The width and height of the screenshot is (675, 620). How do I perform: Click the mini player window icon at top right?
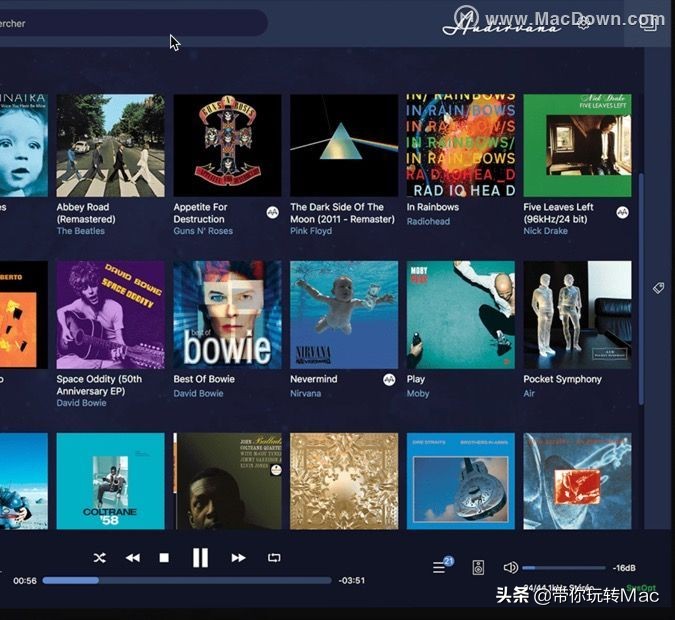[x=648, y=23]
